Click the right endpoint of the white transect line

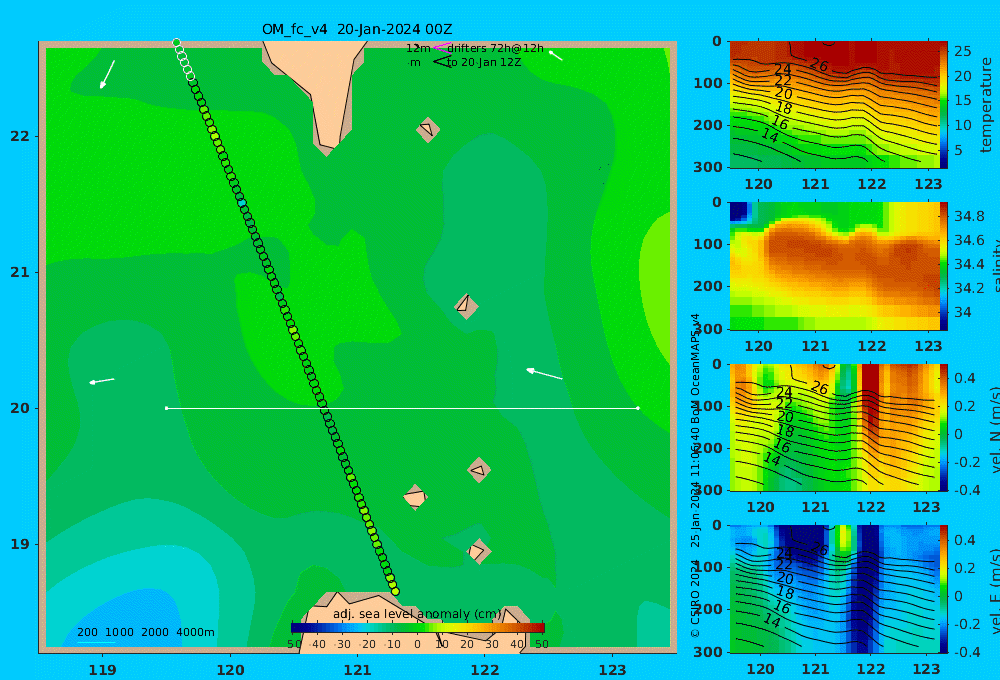[x=638, y=408]
